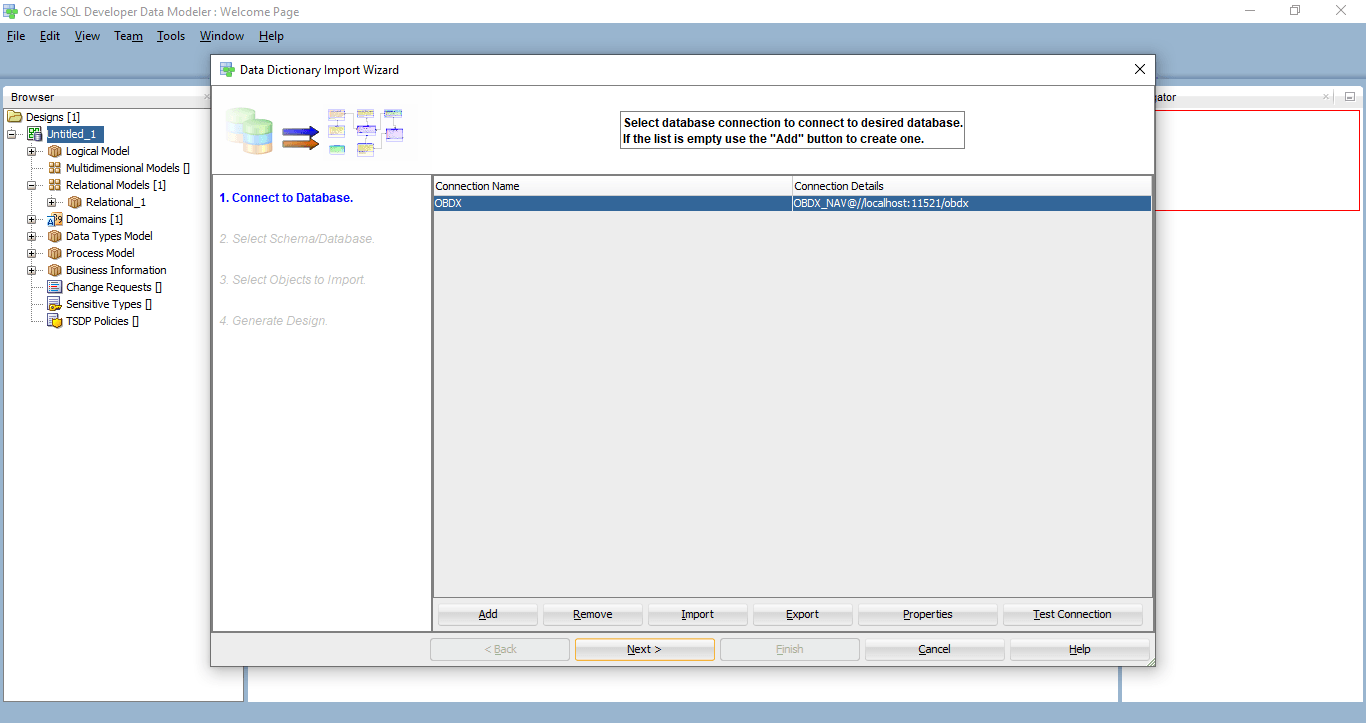Click the Remove connection button

(x=593, y=614)
